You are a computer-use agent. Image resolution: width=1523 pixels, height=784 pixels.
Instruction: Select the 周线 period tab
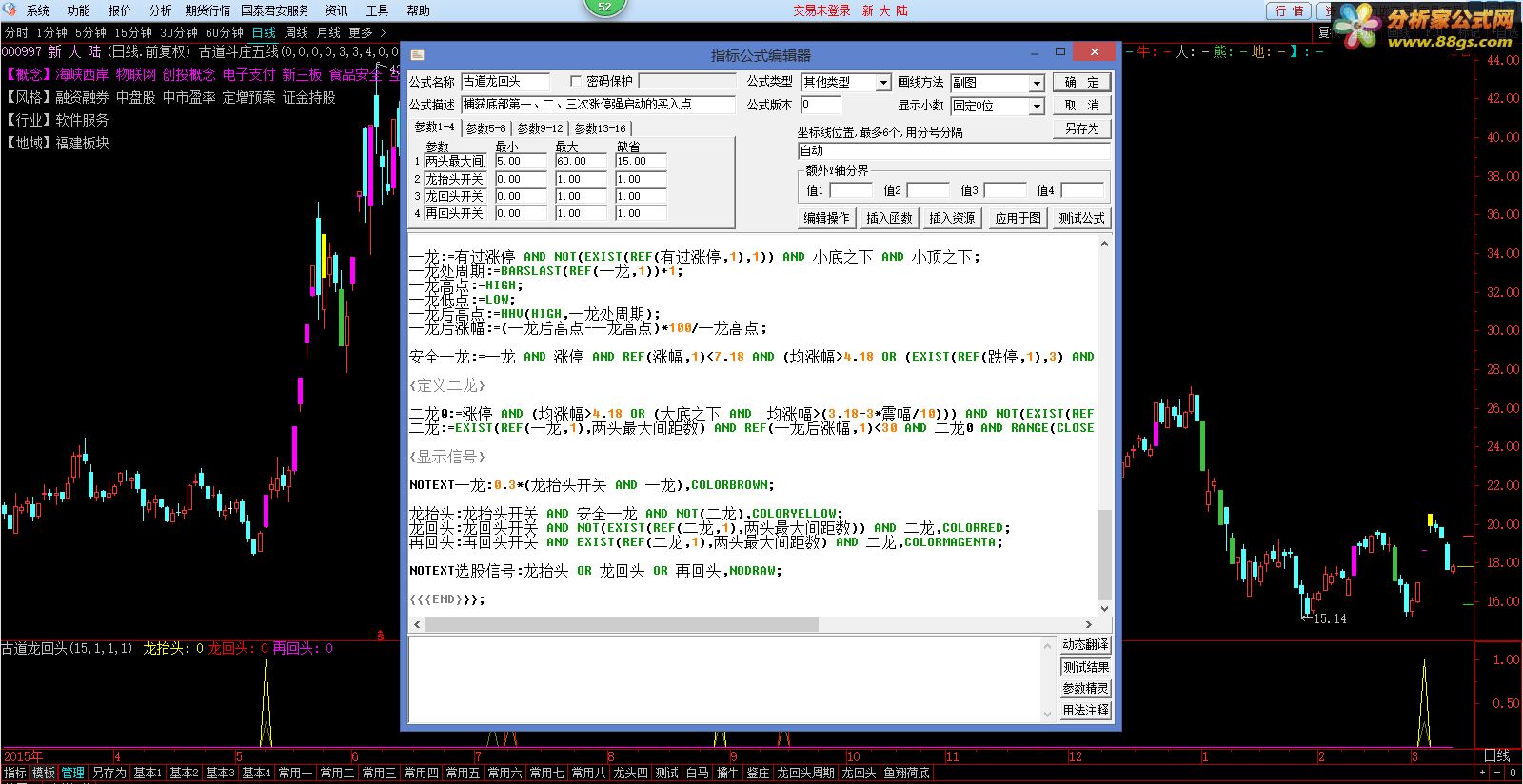pos(296,33)
